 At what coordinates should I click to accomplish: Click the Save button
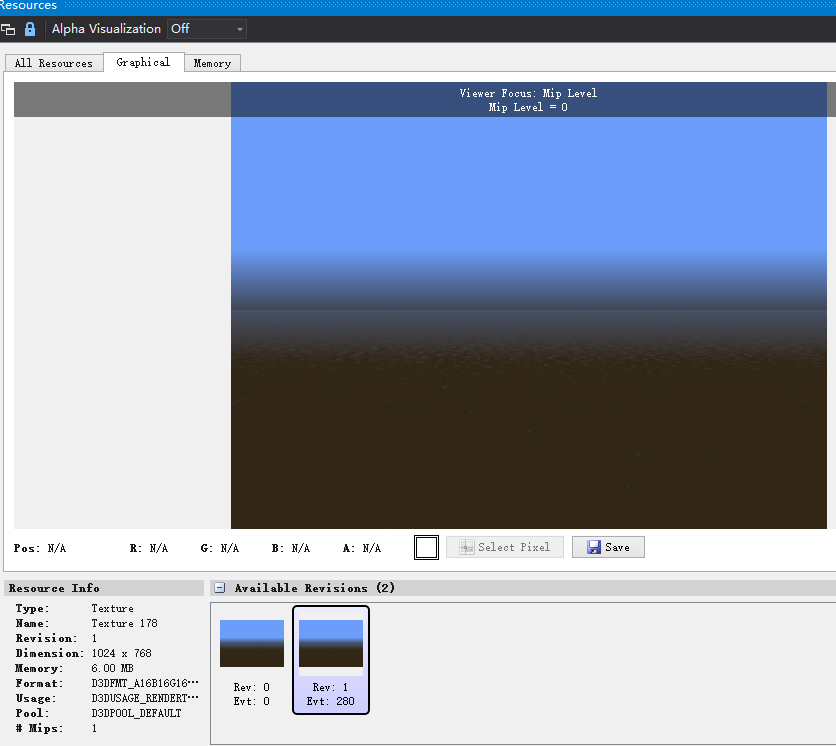(608, 547)
